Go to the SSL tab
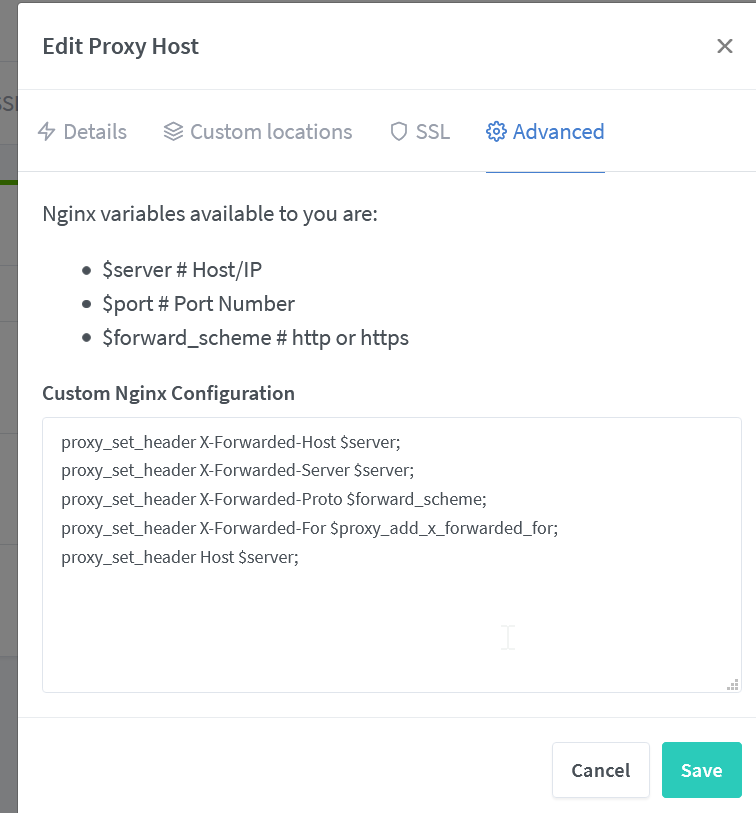 tap(433, 132)
